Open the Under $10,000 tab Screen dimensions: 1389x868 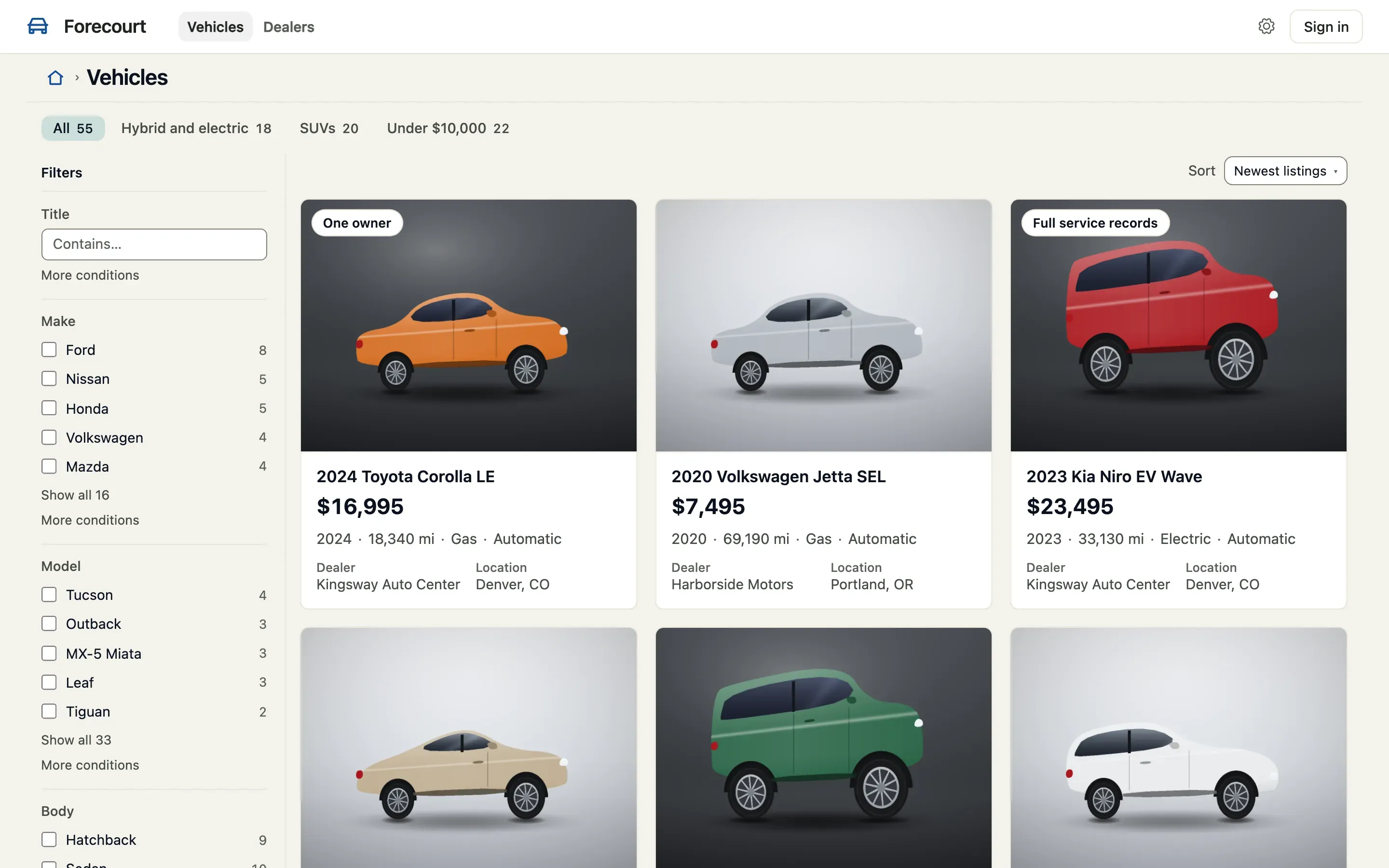448,128
